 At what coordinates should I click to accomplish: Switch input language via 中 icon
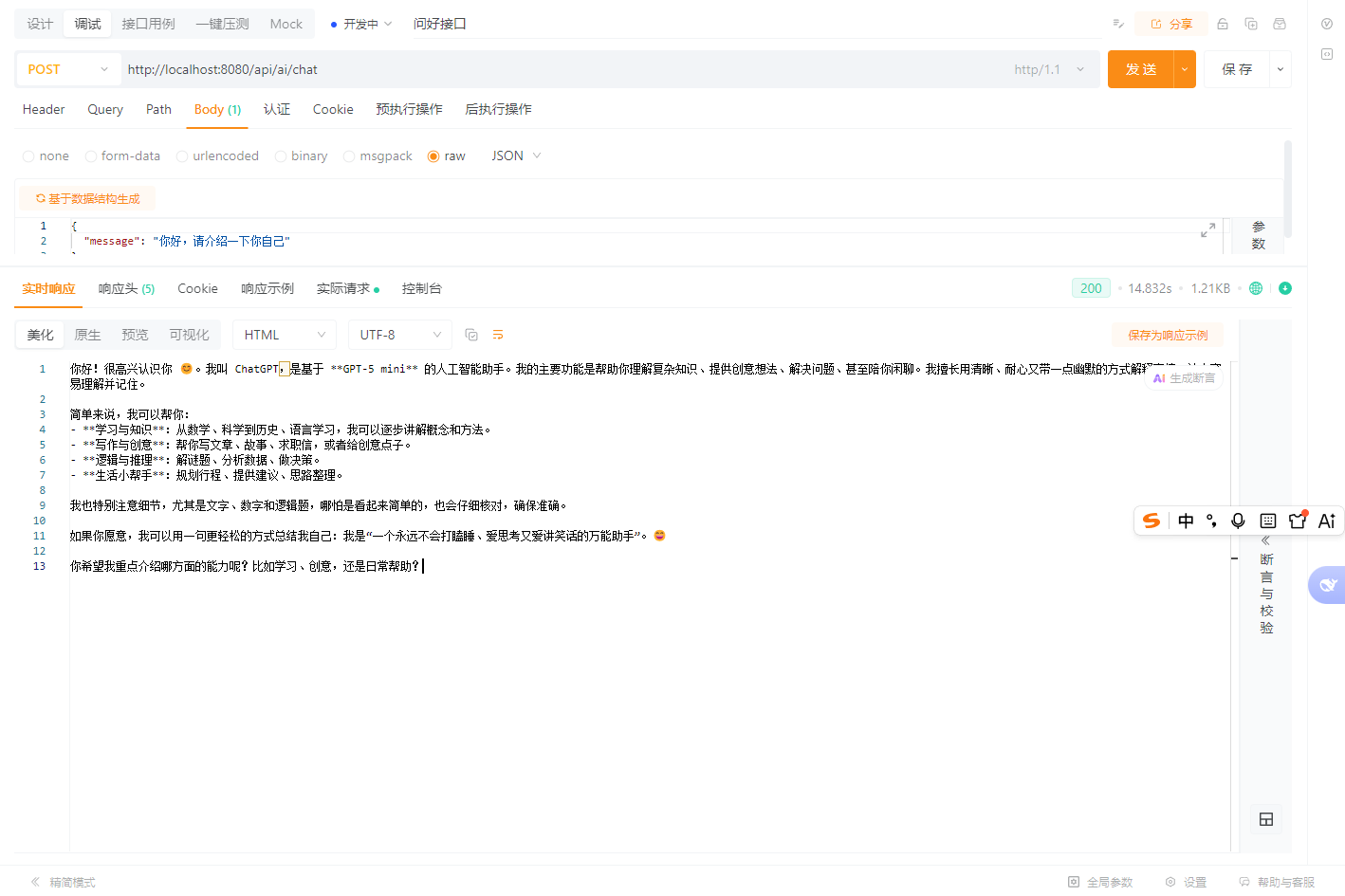[x=1186, y=521]
